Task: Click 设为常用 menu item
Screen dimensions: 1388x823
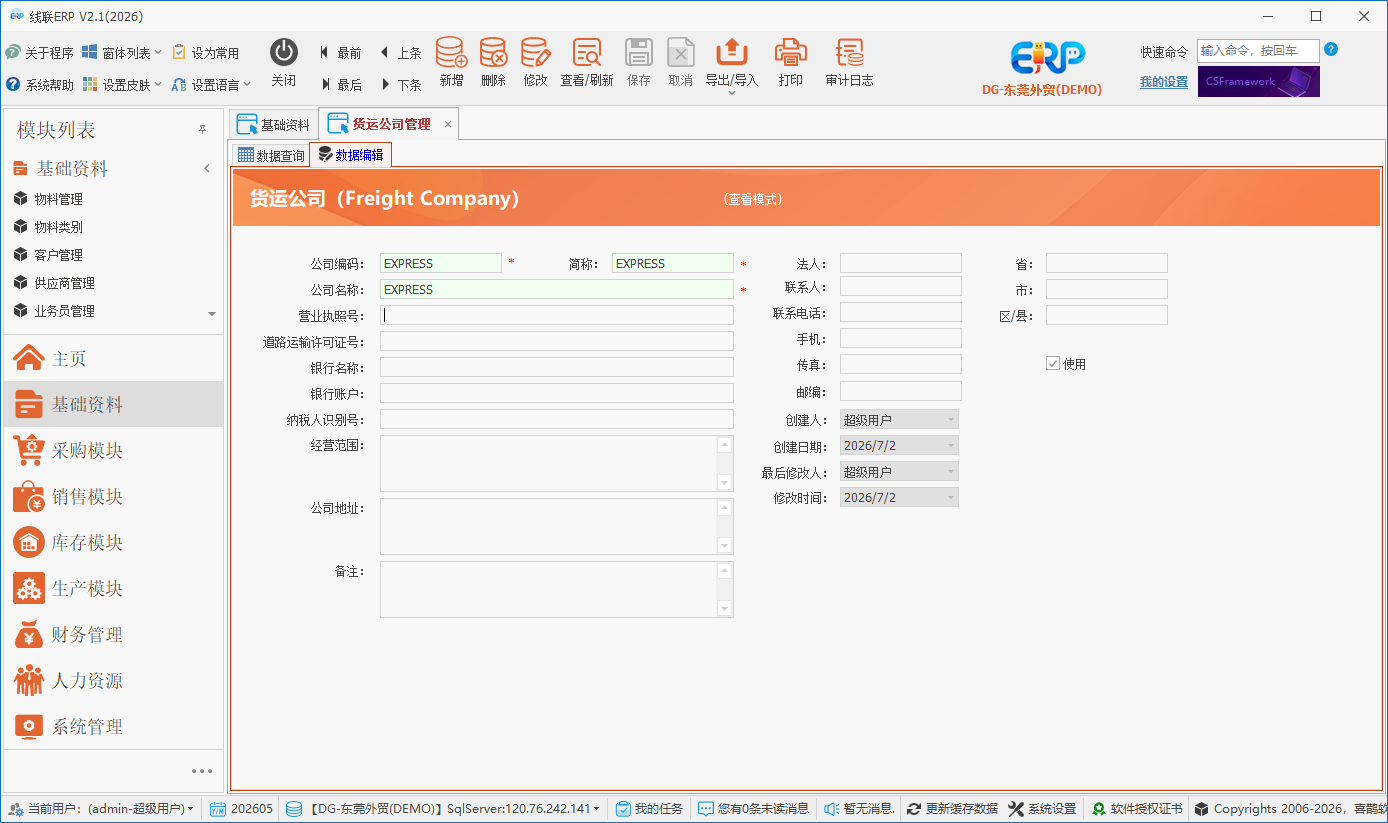Action: point(206,53)
